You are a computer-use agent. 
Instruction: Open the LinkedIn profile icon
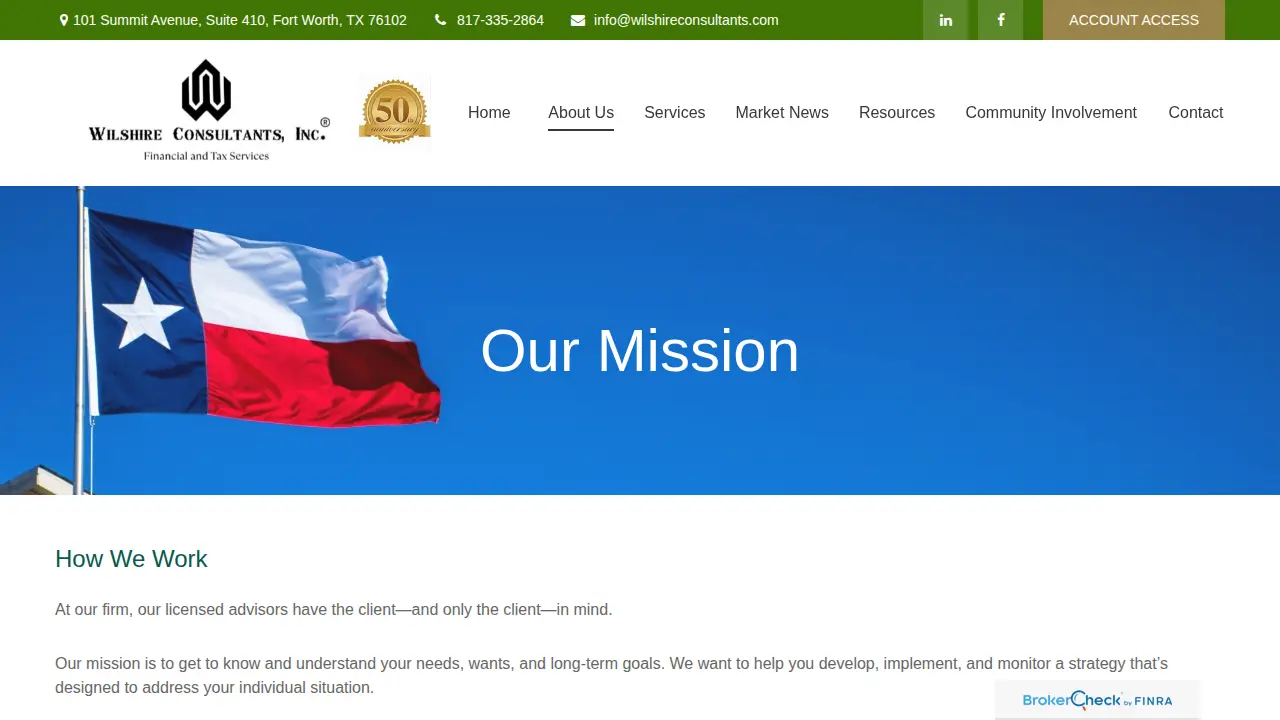pyautogui.click(x=945, y=20)
